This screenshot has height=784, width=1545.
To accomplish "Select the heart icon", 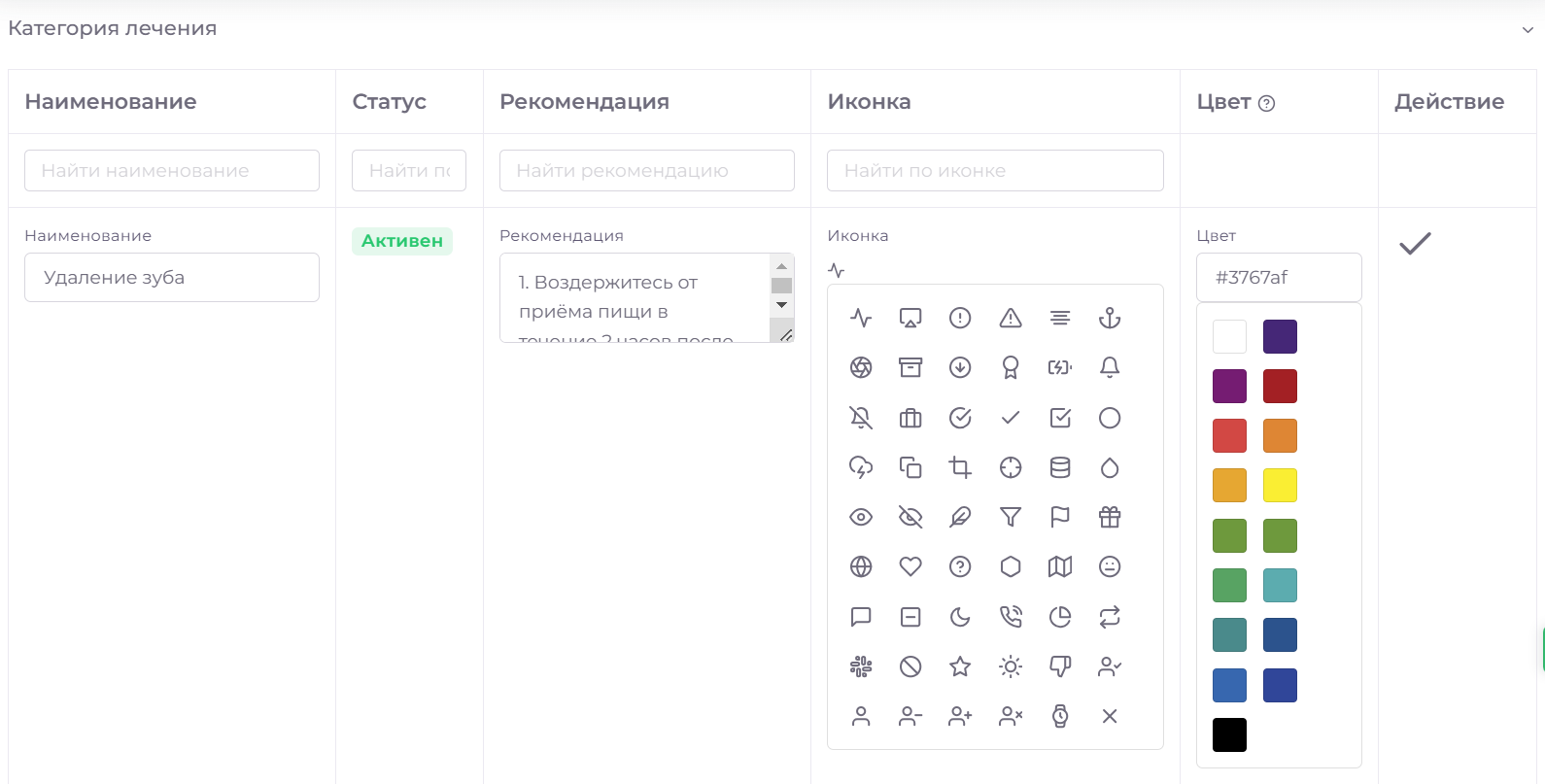I will 910,566.
